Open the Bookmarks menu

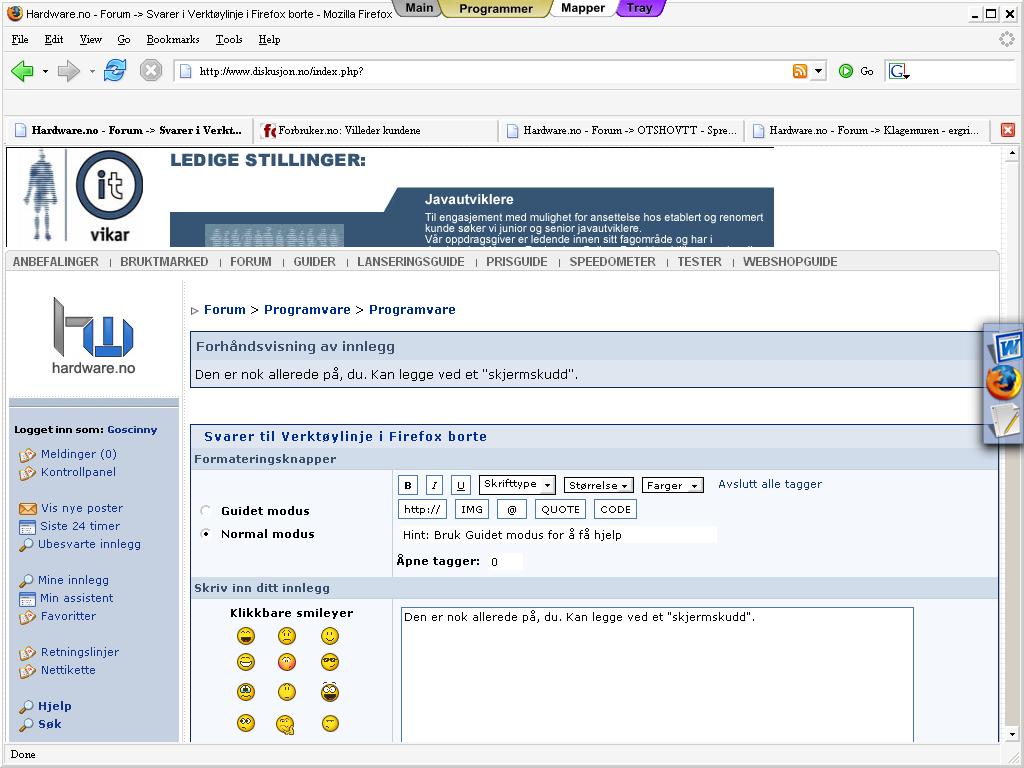pos(173,39)
